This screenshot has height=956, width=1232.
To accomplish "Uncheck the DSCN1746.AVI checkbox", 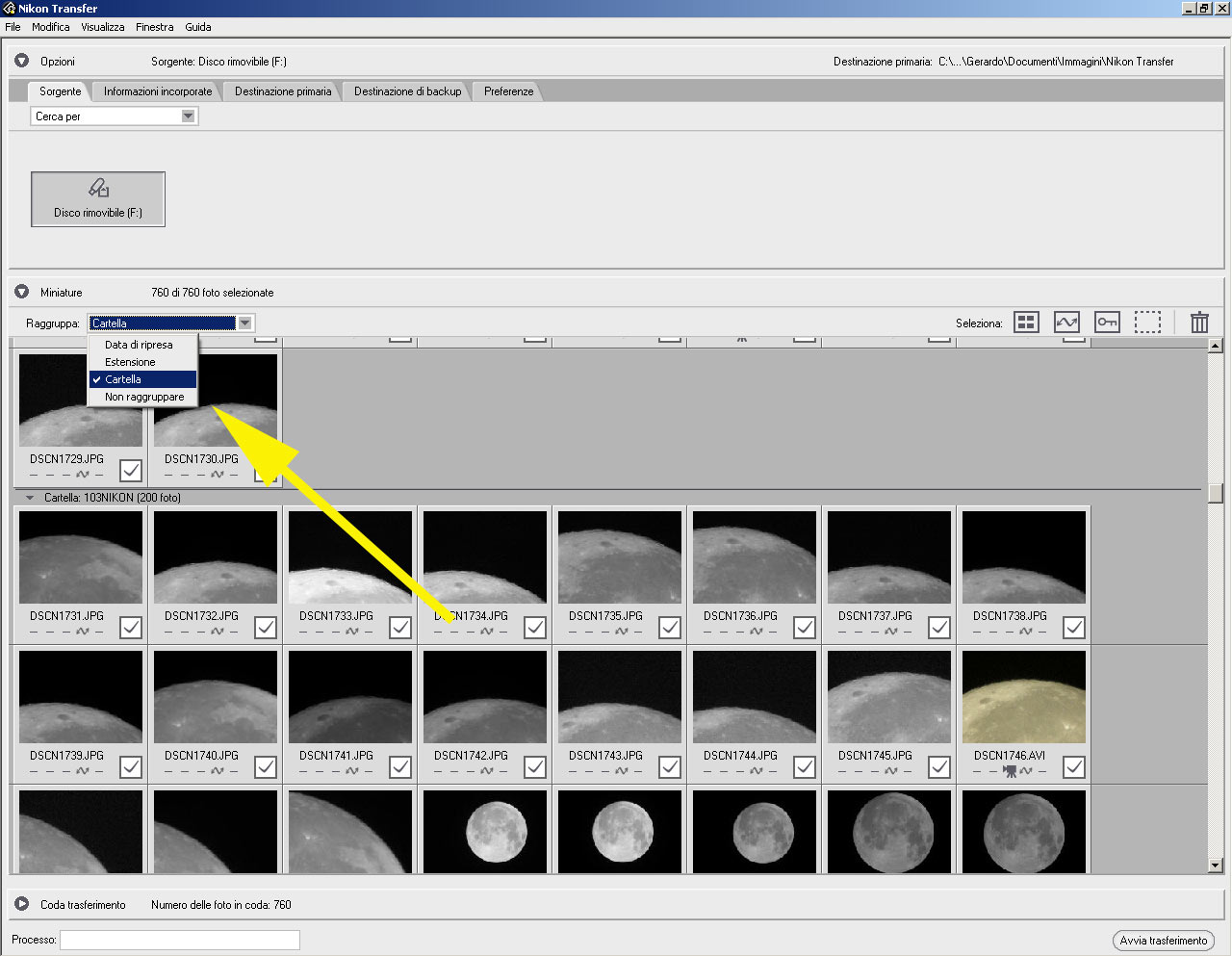I will [x=1074, y=767].
